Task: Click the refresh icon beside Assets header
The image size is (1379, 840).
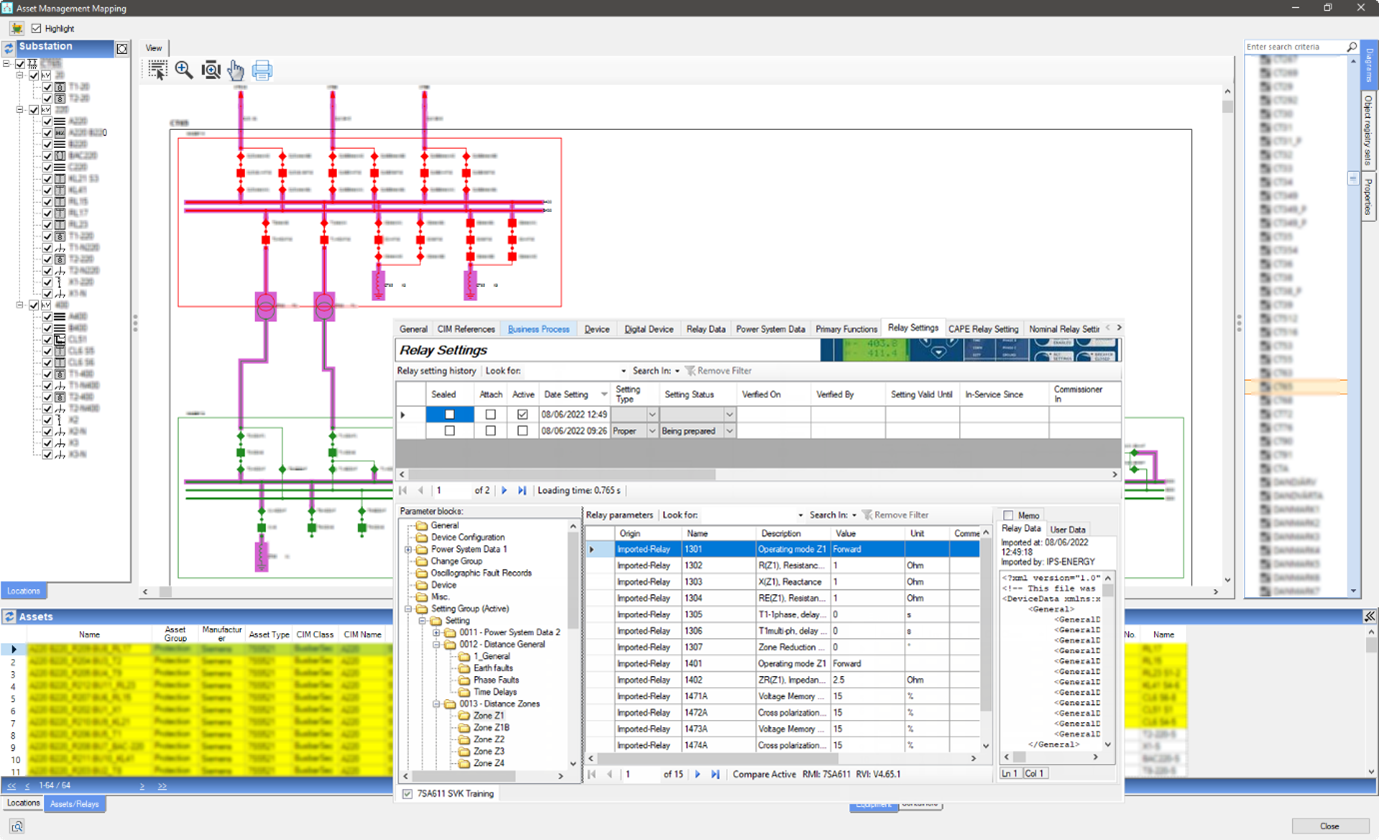Action: click(9, 617)
